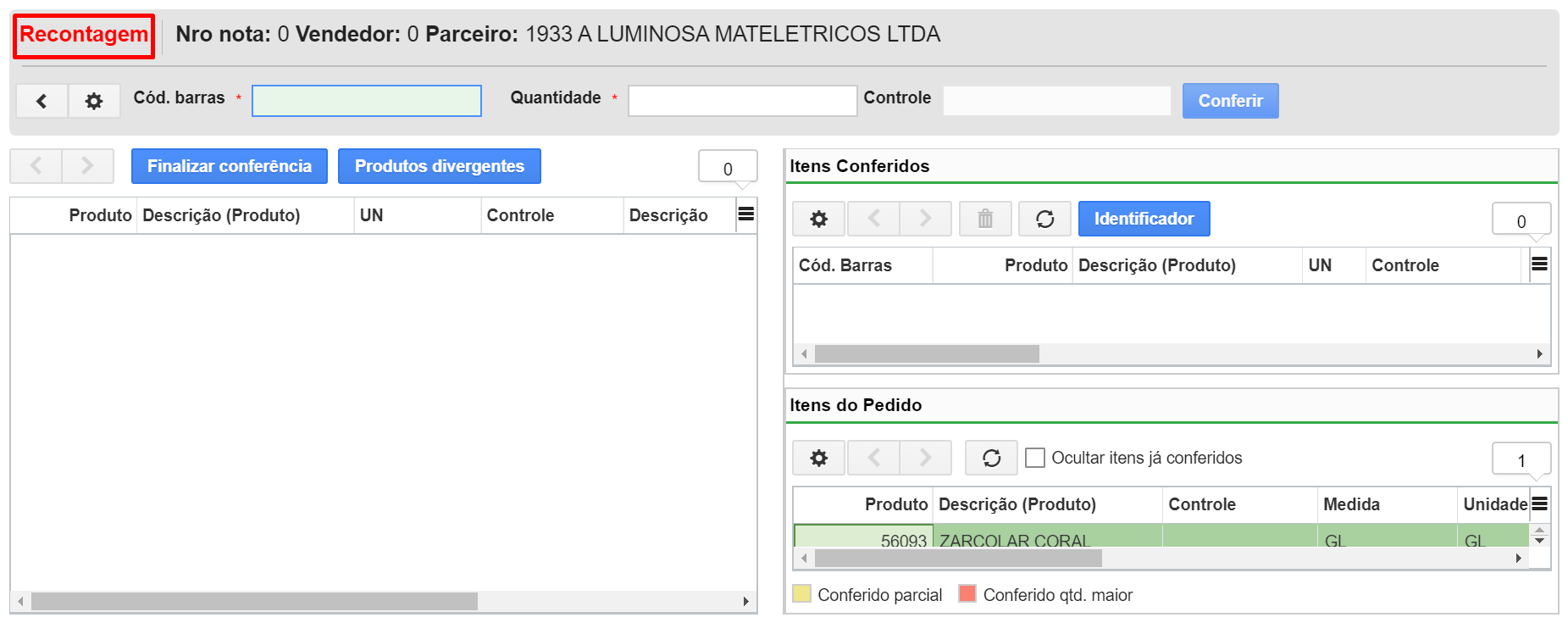Focus the Cód. barras input field

[367, 101]
